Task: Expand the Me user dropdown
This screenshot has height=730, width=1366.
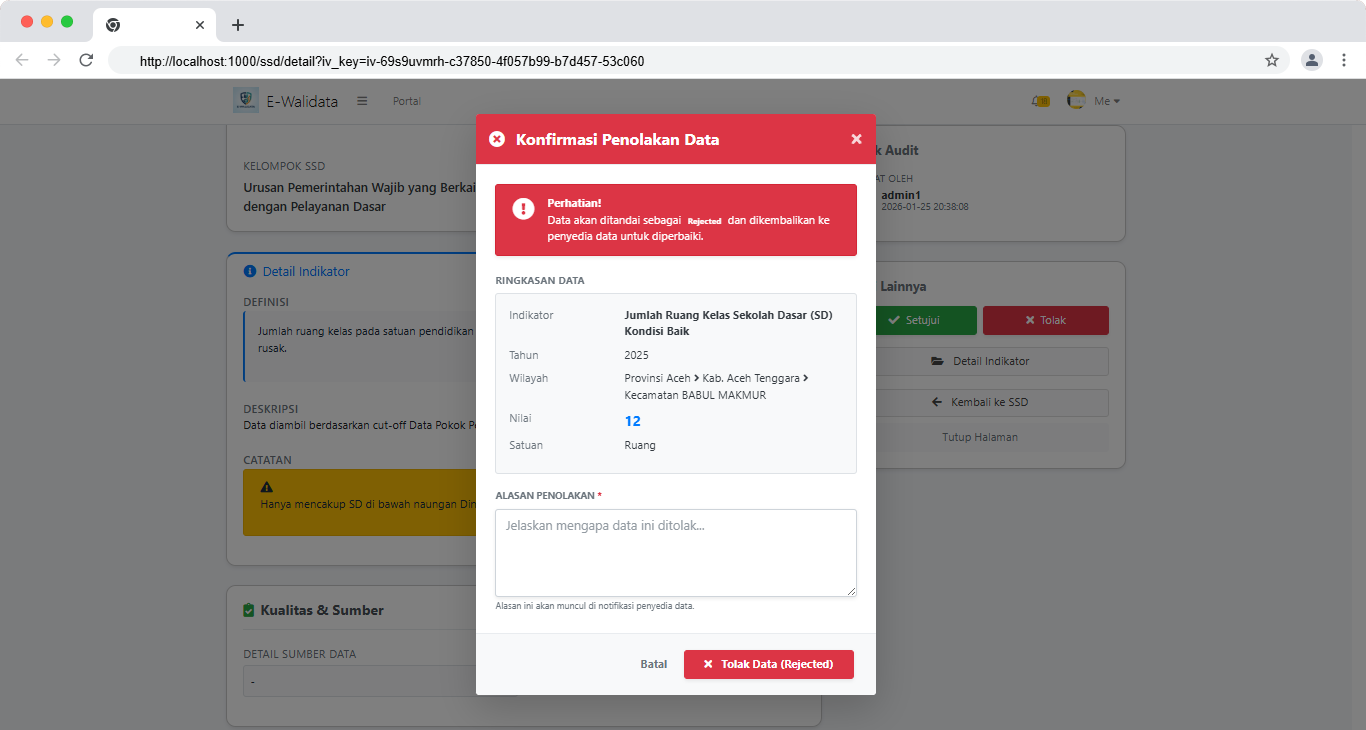Action: pos(1107,101)
